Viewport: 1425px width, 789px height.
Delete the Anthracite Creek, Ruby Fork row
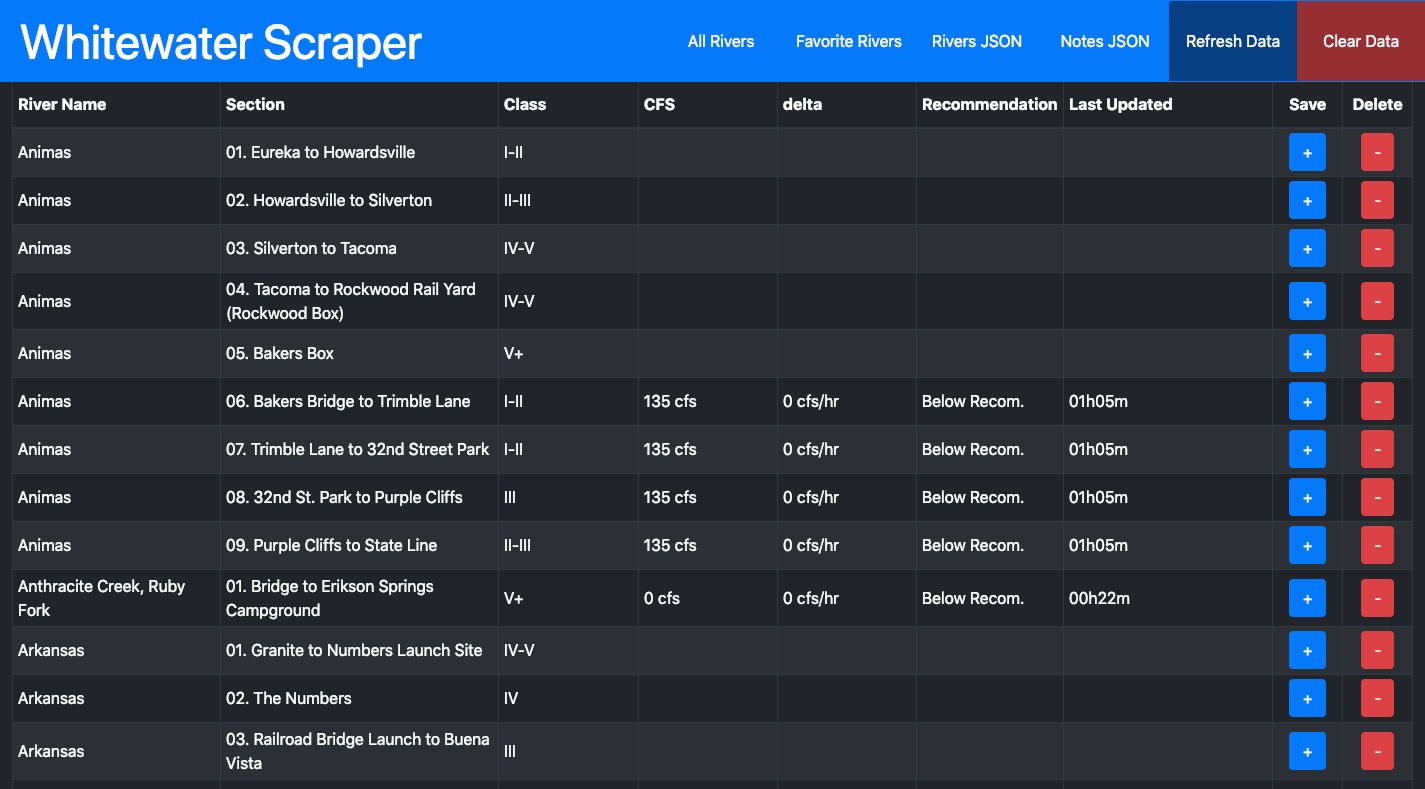(1377, 598)
